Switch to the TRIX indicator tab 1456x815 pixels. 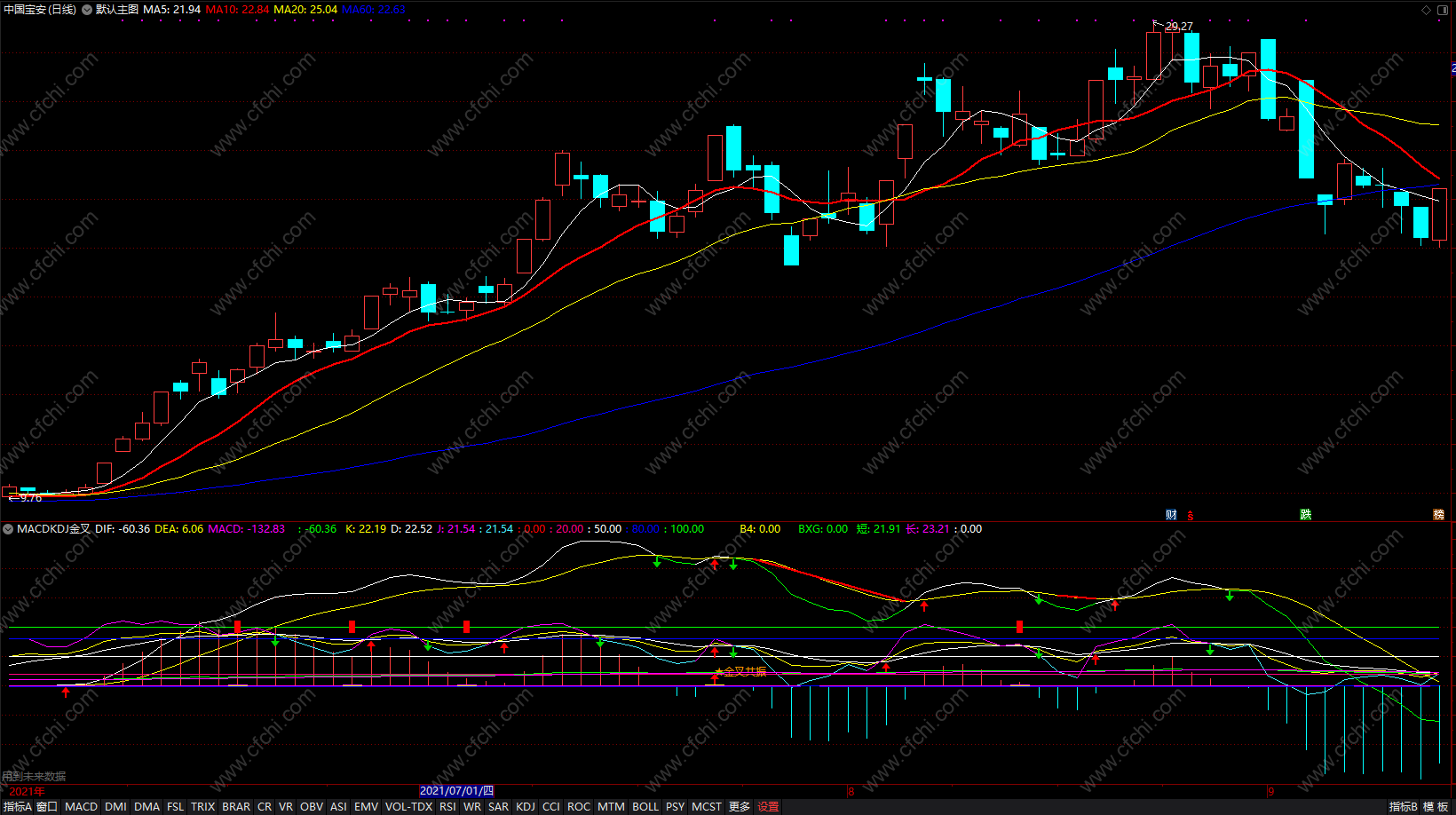203,807
